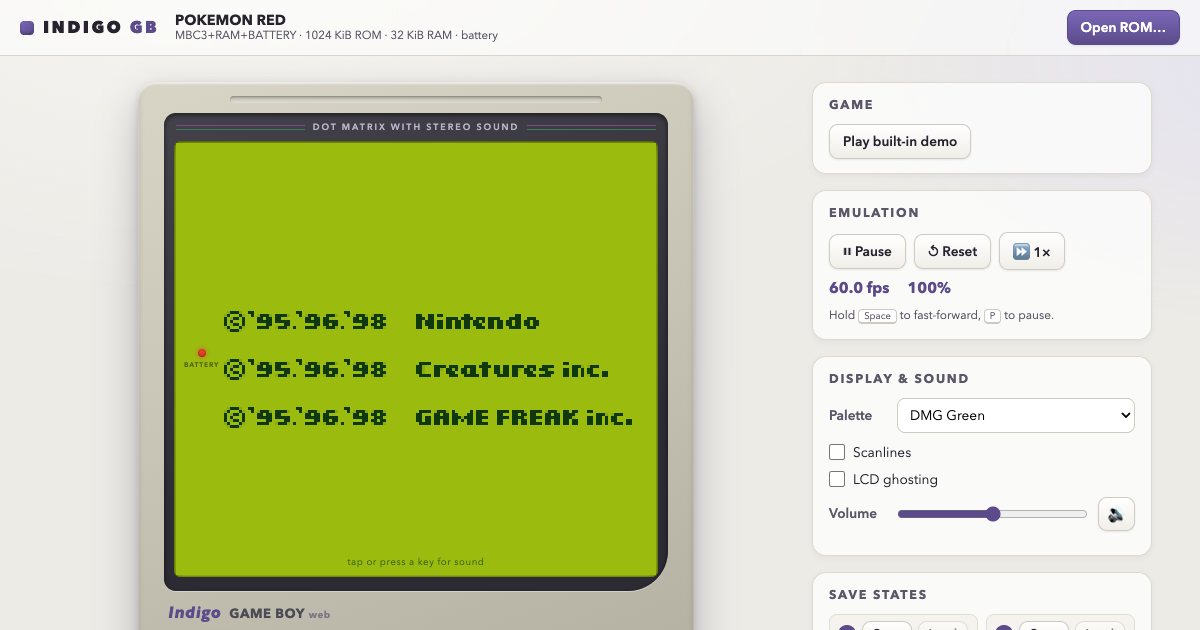Enable the LCD ghosting checkbox

click(837, 479)
